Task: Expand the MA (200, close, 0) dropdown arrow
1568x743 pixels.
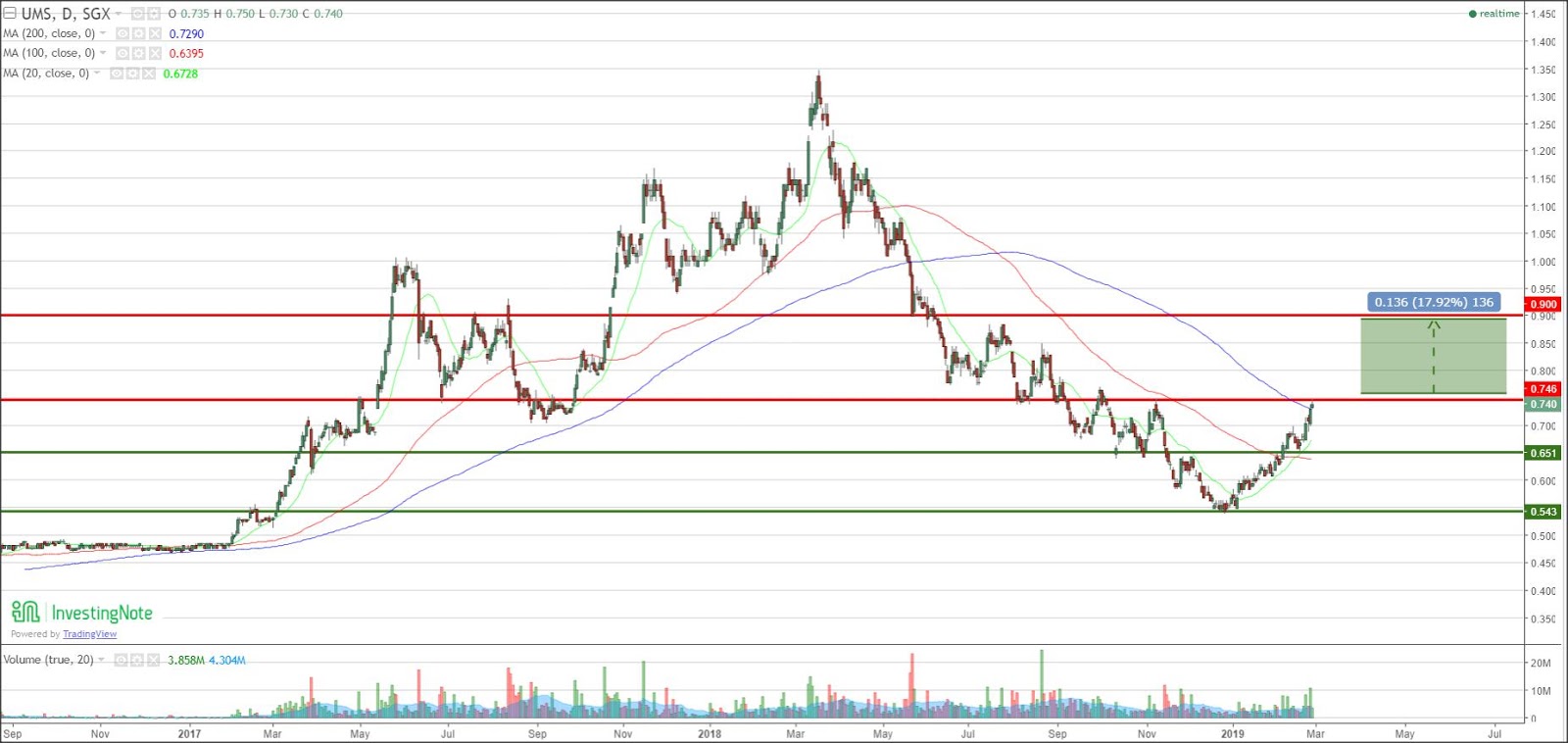Action: [103, 33]
